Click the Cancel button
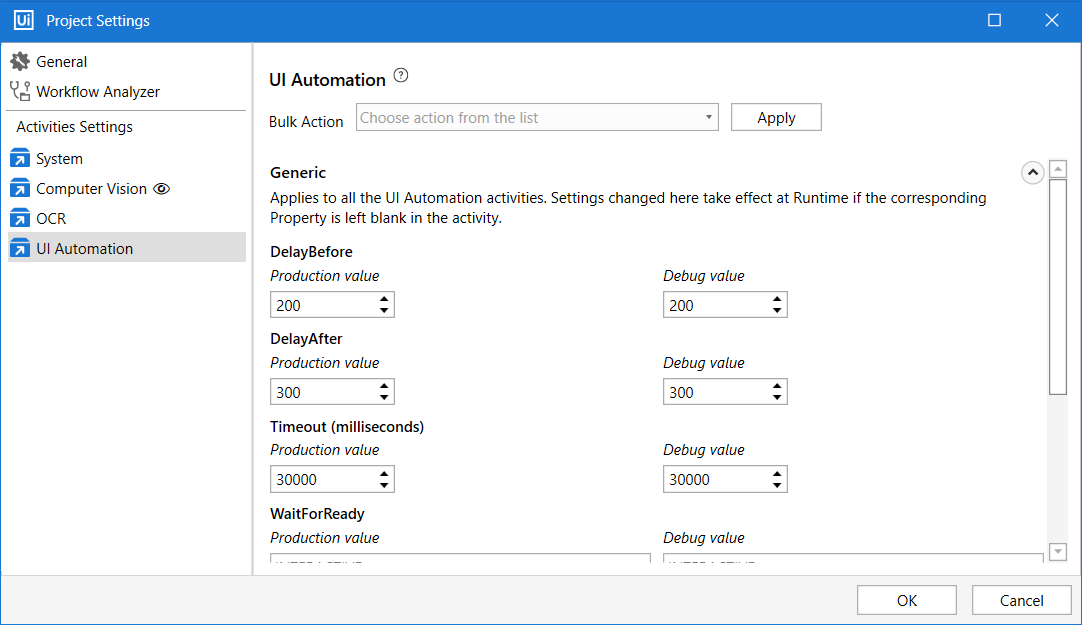This screenshot has height=625, width=1082. click(x=1021, y=600)
